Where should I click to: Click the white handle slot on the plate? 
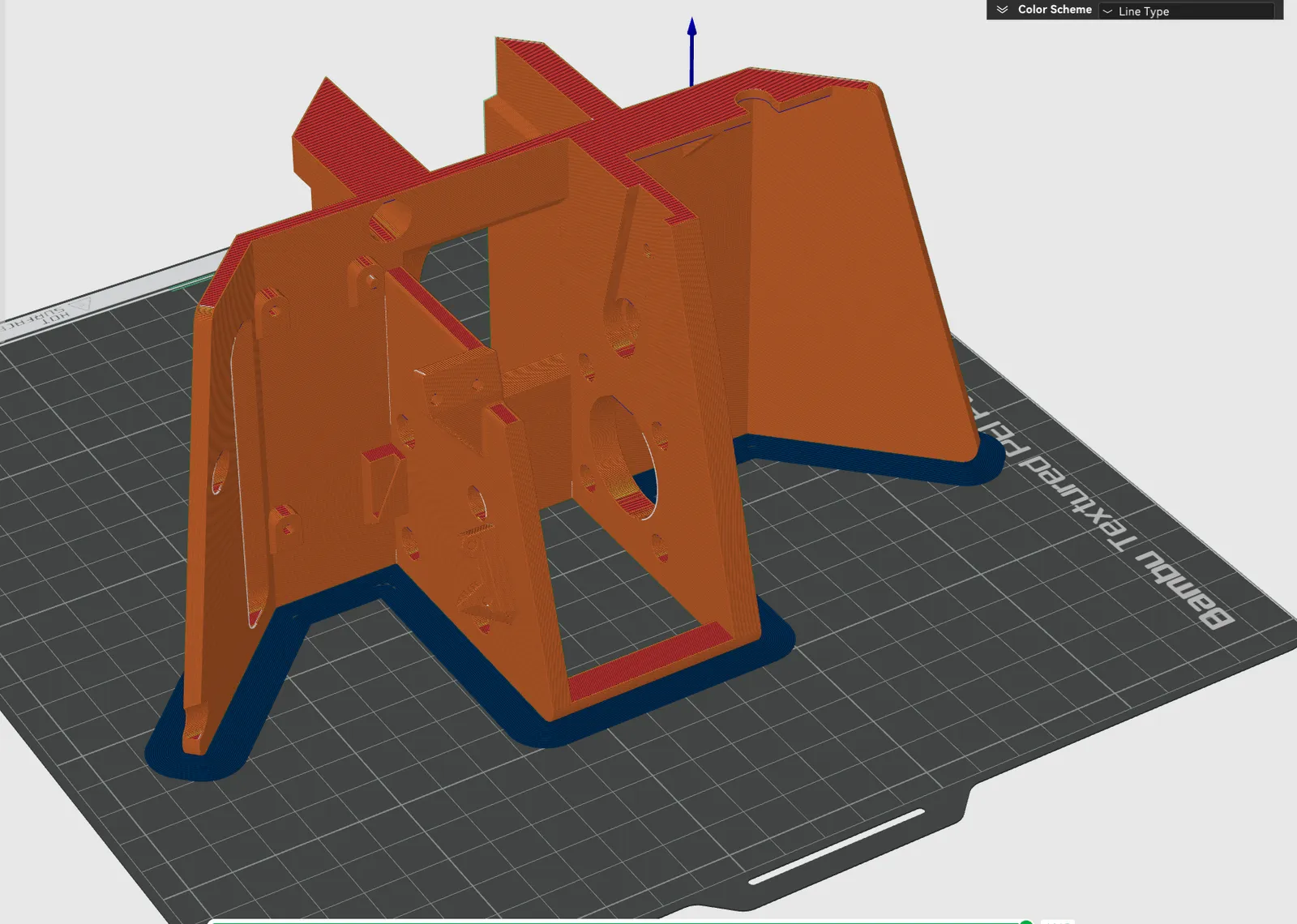[x=837, y=845]
